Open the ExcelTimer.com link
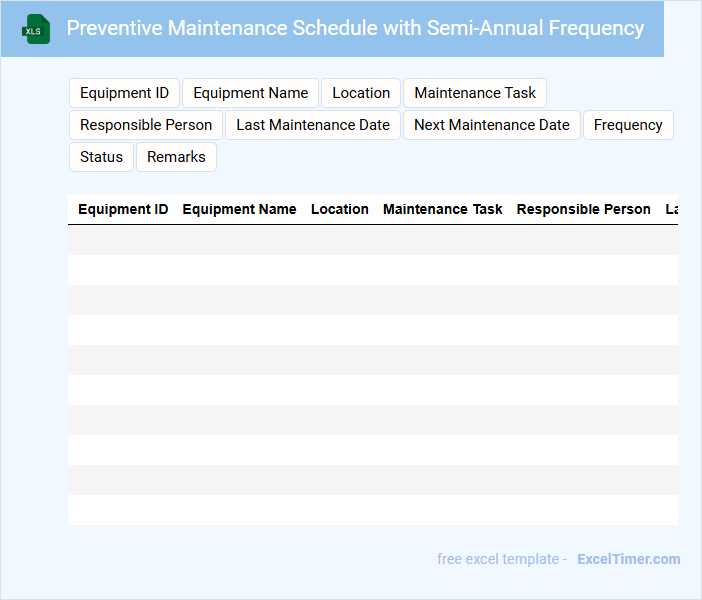This screenshot has width=702, height=600. click(628, 559)
